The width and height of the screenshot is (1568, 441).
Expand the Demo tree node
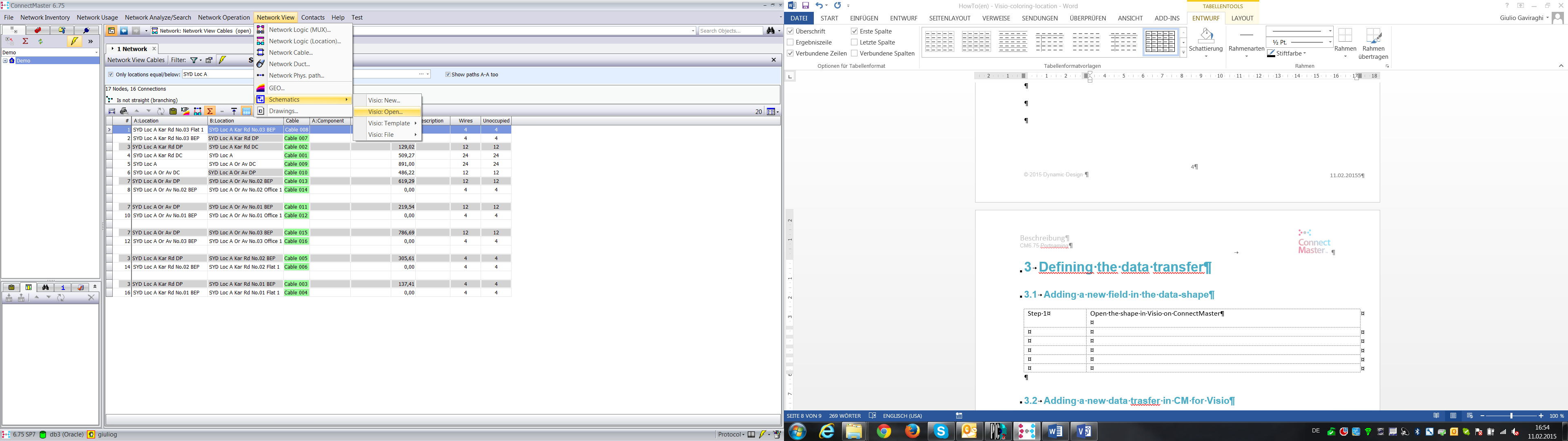5,61
